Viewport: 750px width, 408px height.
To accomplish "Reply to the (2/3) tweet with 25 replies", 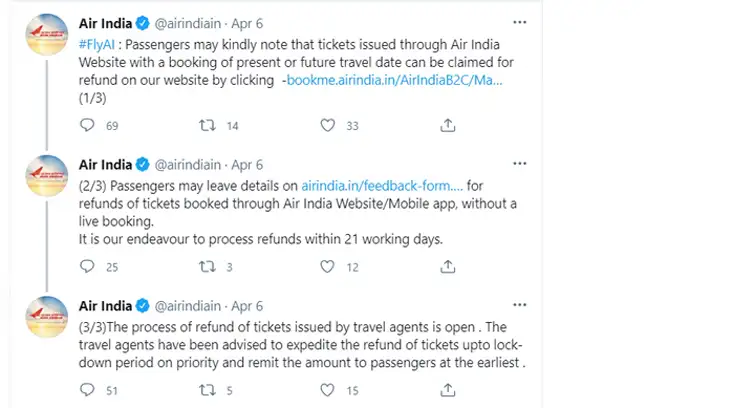I will (87, 266).
